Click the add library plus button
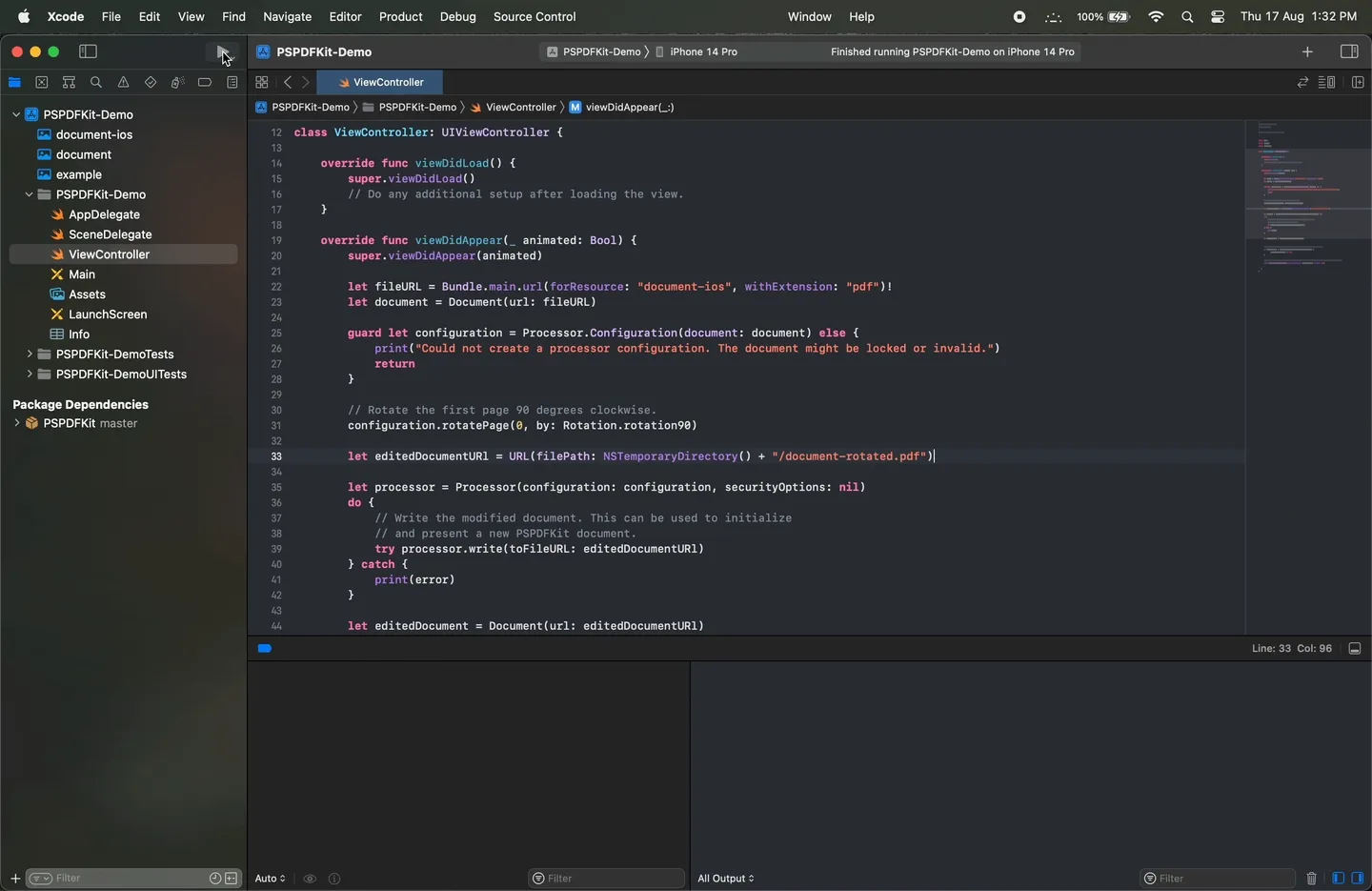 tap(1307, 51)
